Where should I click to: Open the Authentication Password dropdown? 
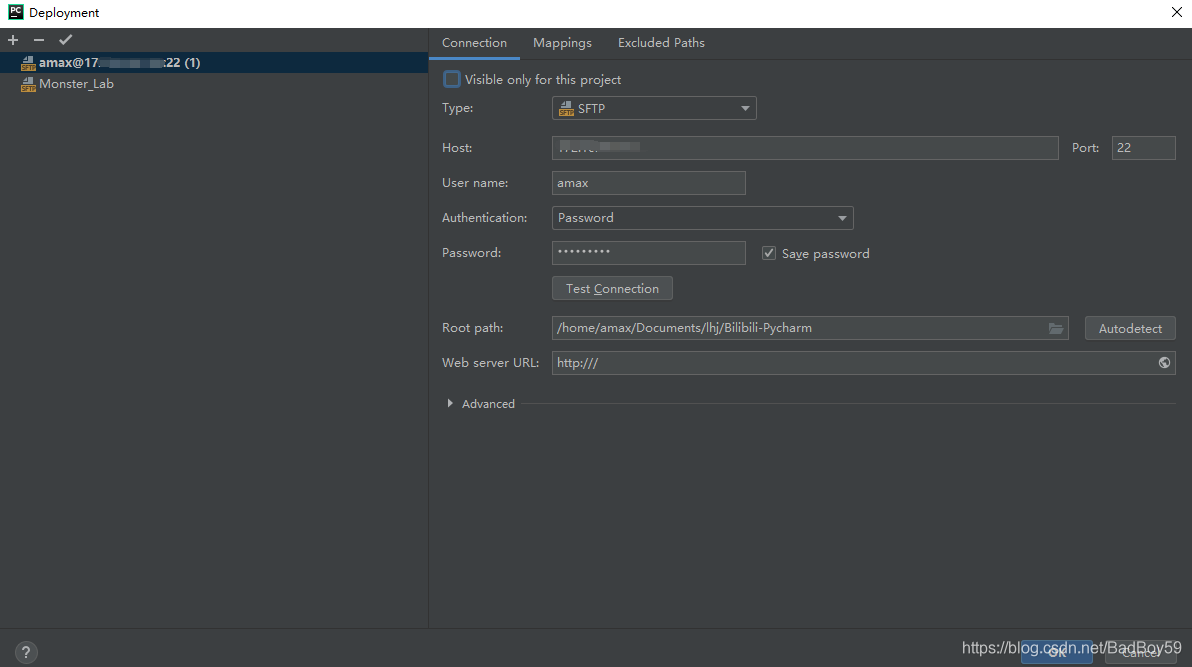(702, 218)
